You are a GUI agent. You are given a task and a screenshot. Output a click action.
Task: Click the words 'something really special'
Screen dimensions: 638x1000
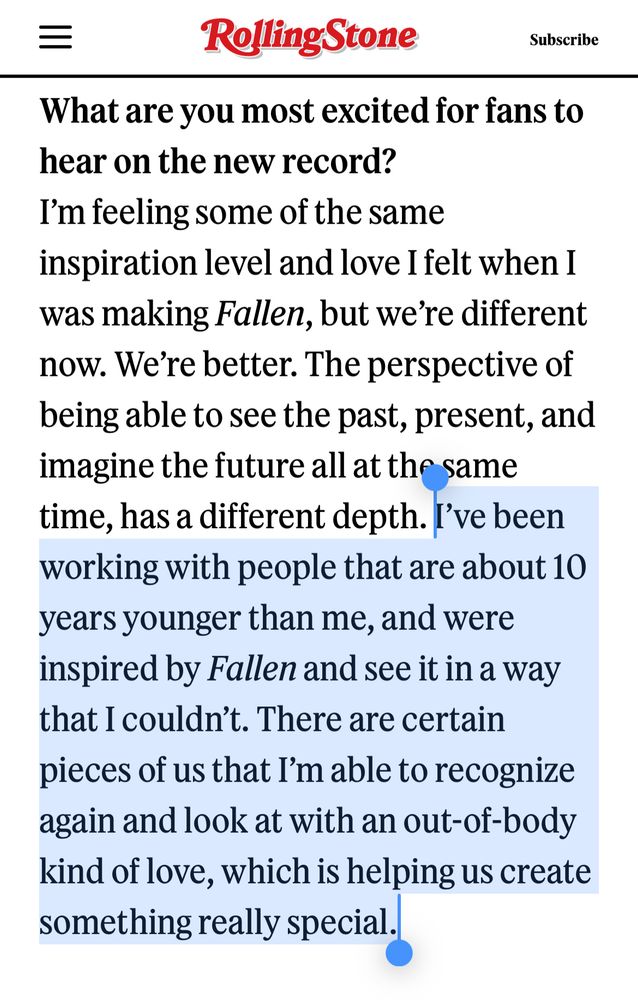[216, 922]
